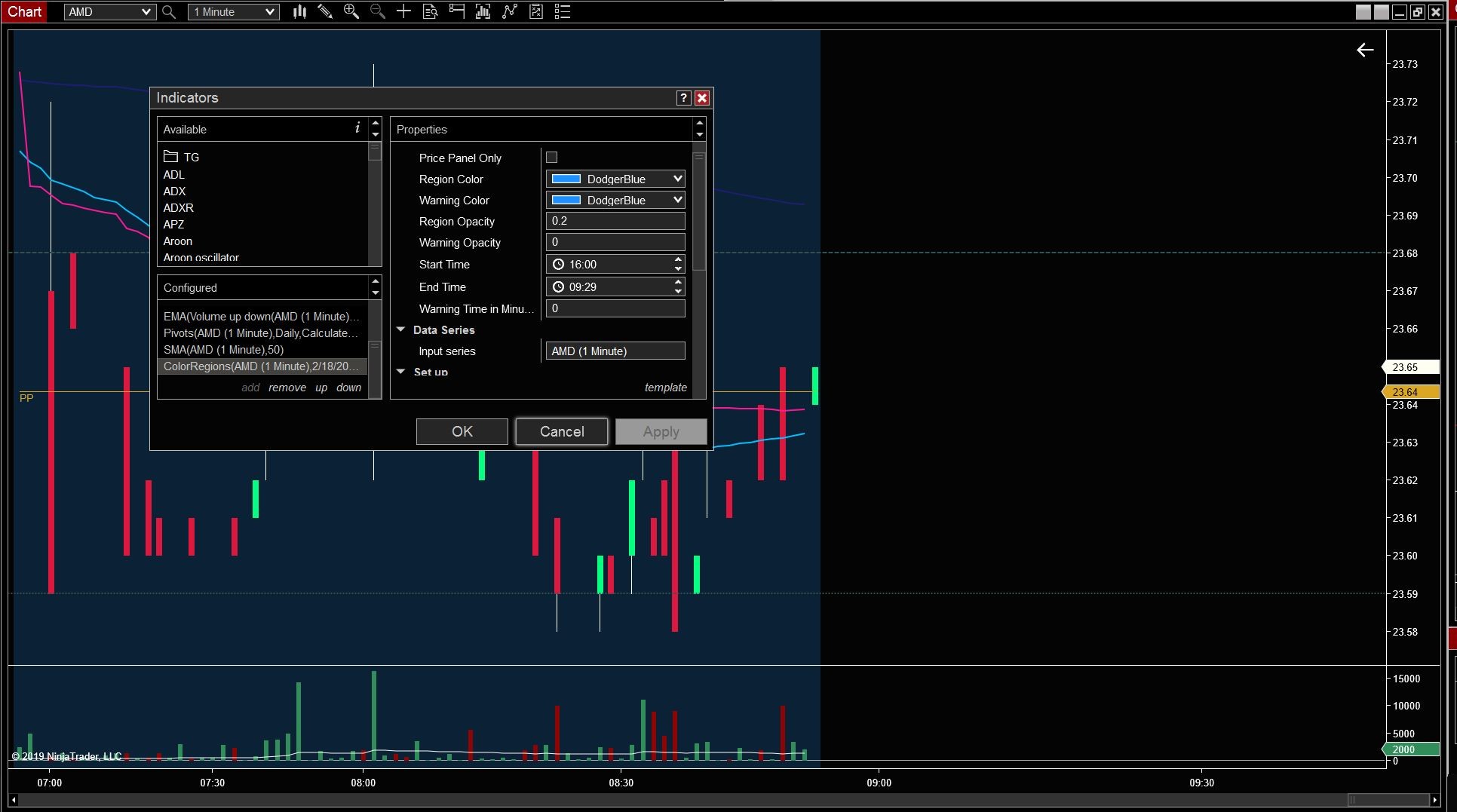The width and height of the screenshot is (1457, 812).
Task: Click the info icon beside Available
Action: coord(357,128)
